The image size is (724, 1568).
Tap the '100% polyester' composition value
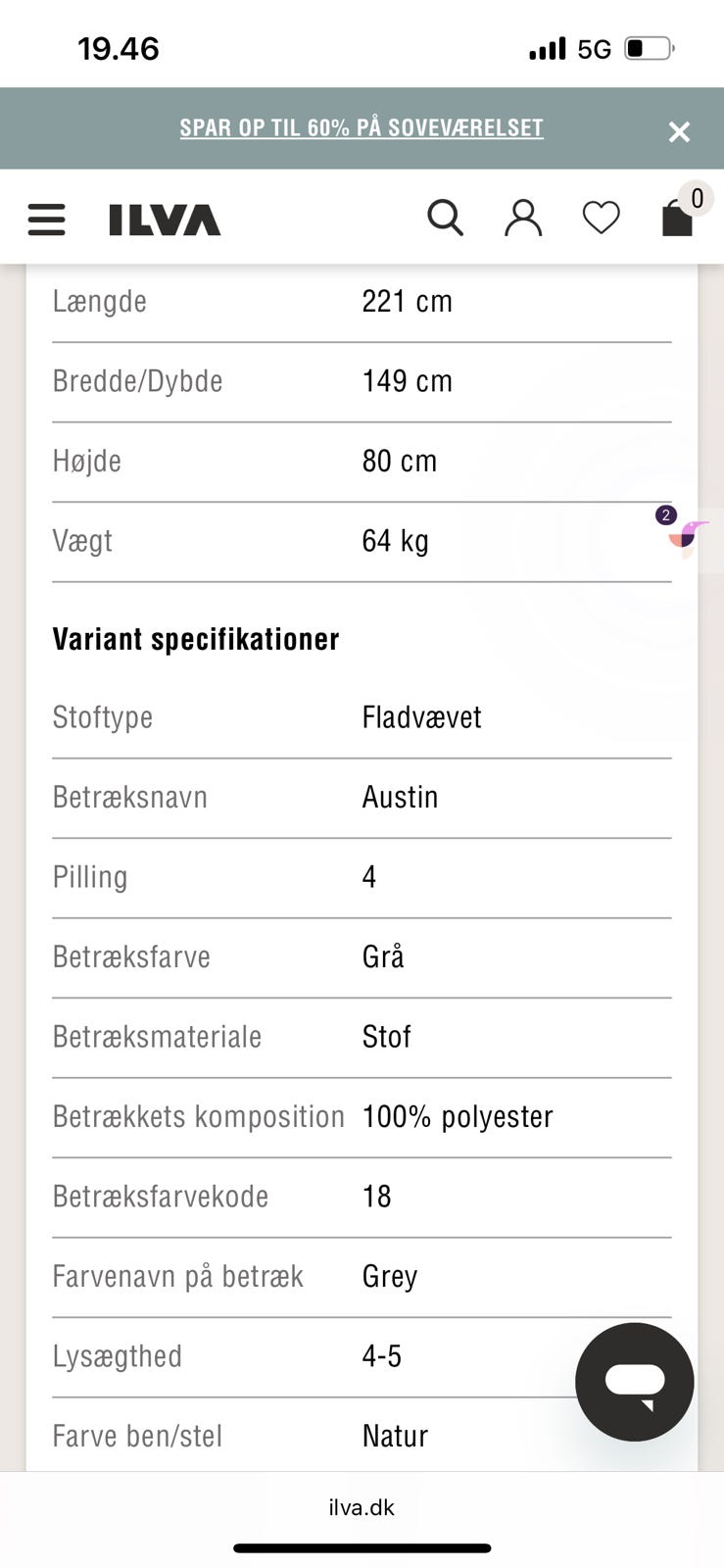[458, 1116]
